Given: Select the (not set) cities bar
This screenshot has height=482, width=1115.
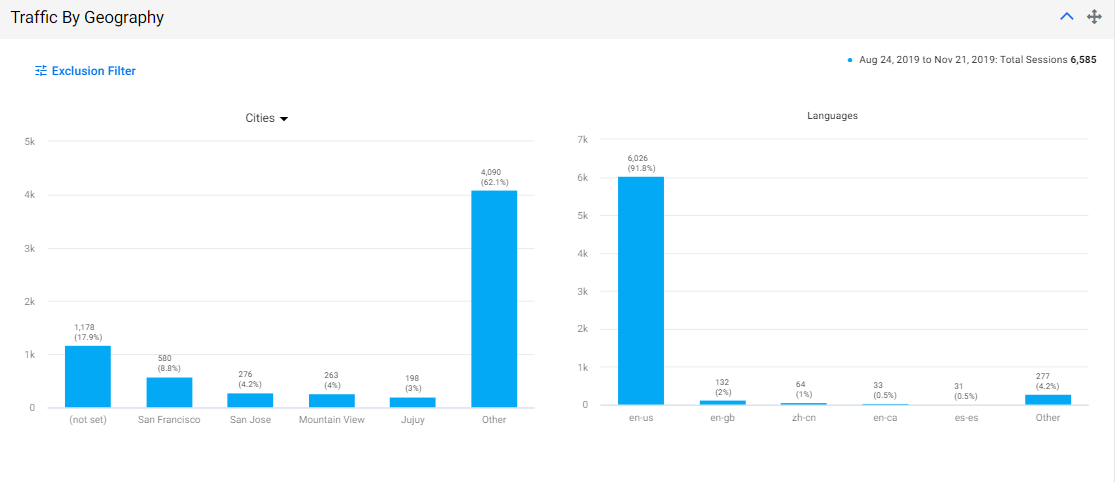Looking at the screenshot, I should (87, 377).
